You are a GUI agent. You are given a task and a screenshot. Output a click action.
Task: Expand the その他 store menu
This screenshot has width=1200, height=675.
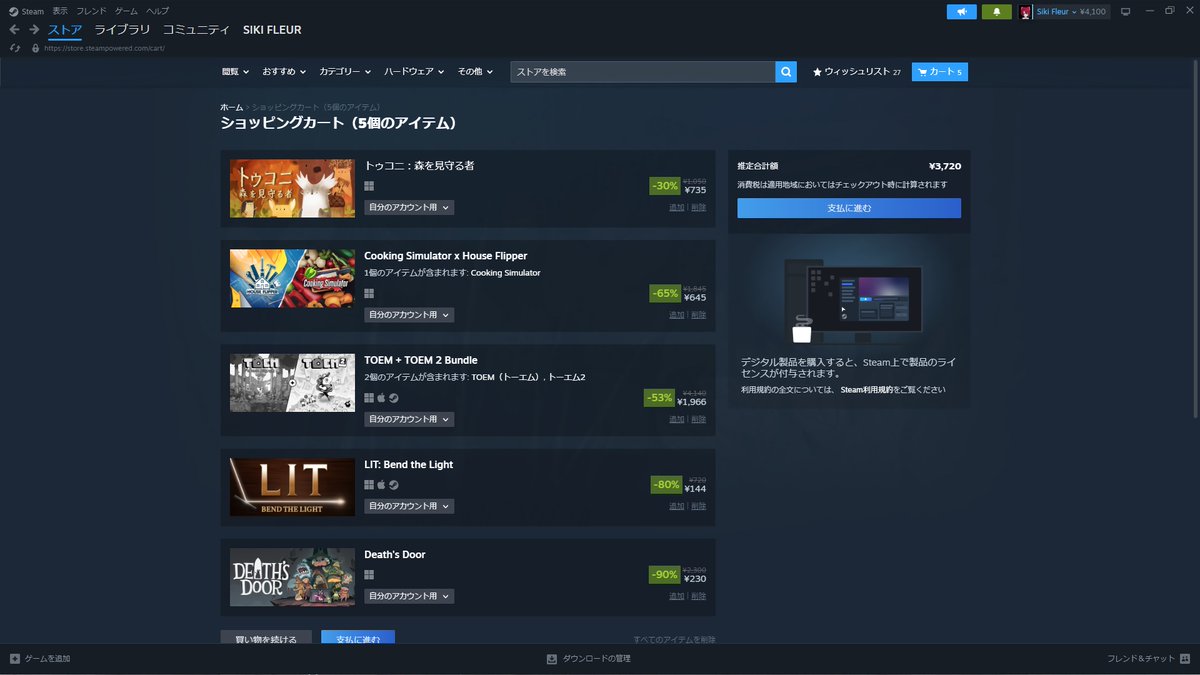coord(475,72)
